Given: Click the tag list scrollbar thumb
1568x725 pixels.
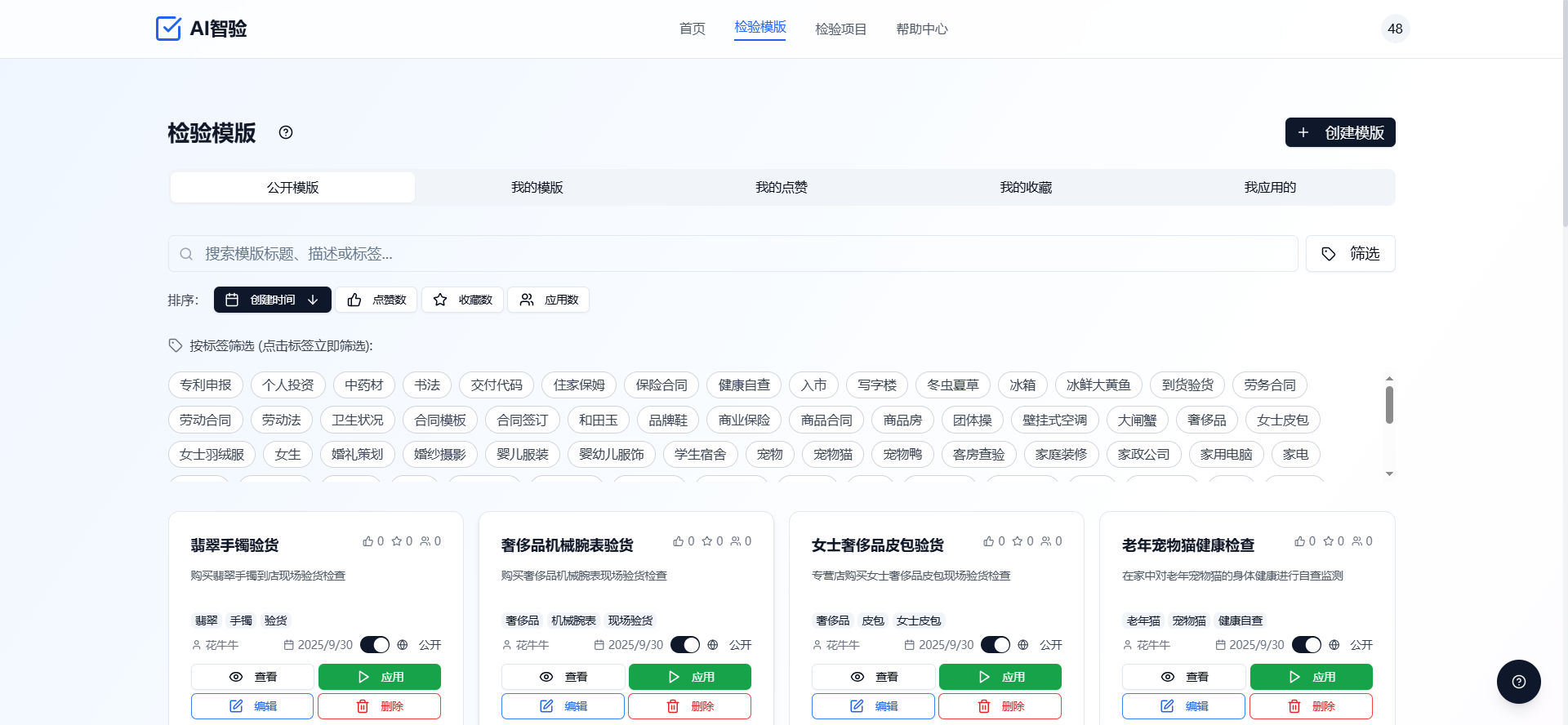Looking at the screenshot, I should (x=1389, y=405).
